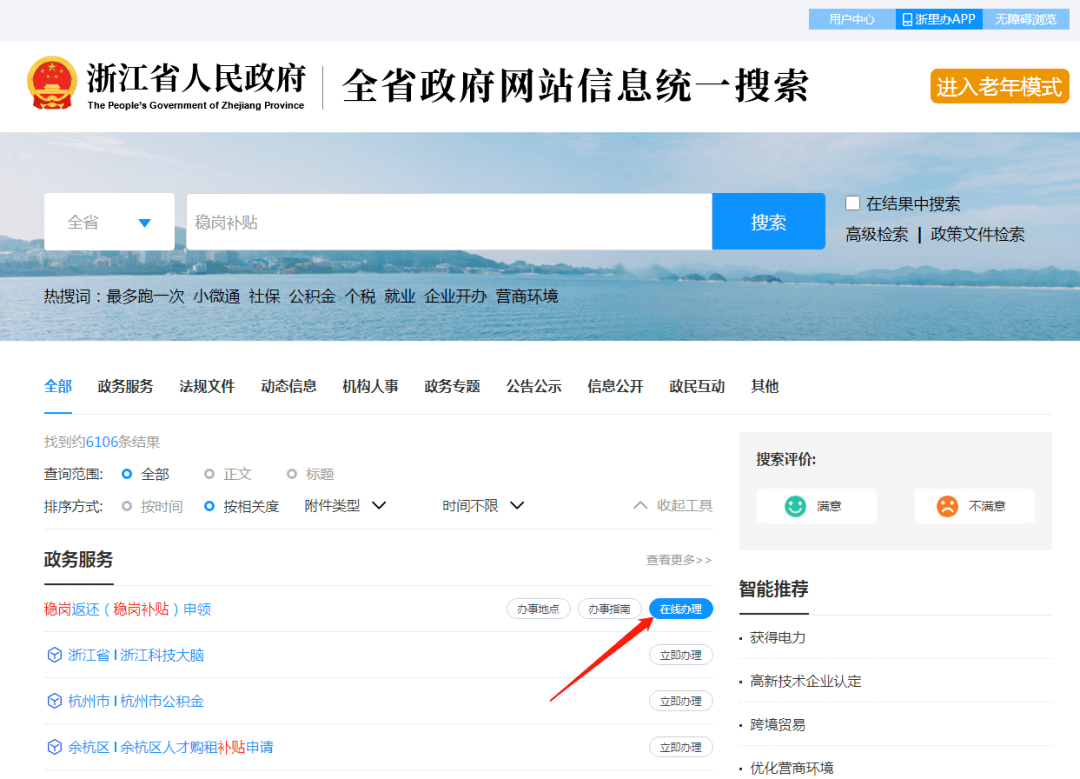Click the box icon beside 浙江科技大脑
This screenshot has width=1080, height=779.
(55, 655)
